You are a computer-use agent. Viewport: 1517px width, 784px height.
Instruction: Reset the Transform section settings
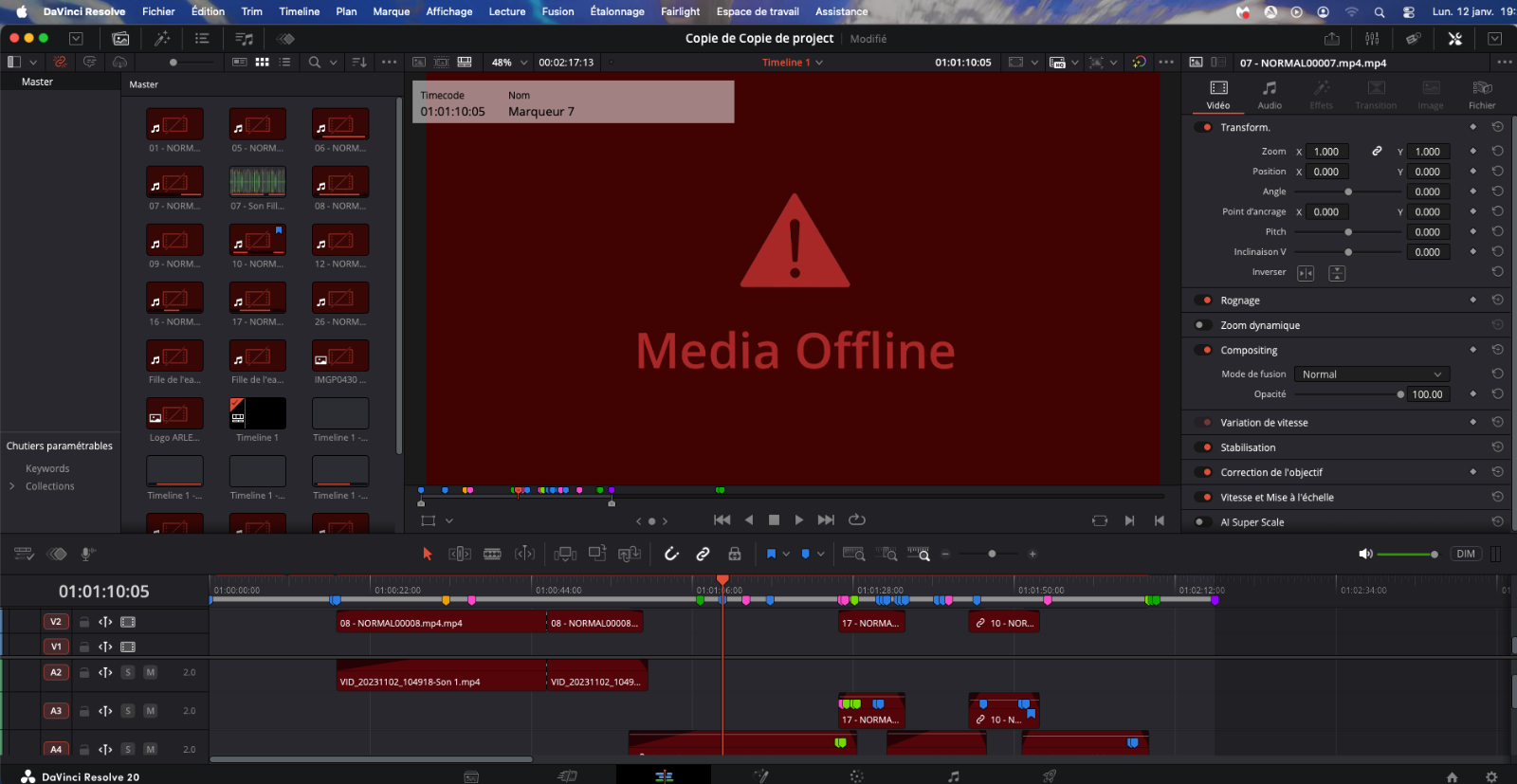click(x=1497, y=127)
